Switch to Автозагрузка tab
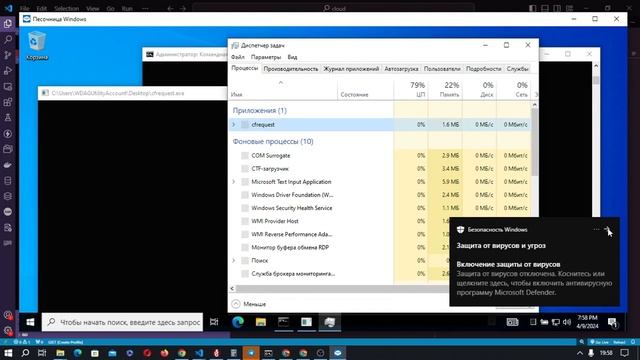Viewport: 640px width, 360px height. pos(401,69)
